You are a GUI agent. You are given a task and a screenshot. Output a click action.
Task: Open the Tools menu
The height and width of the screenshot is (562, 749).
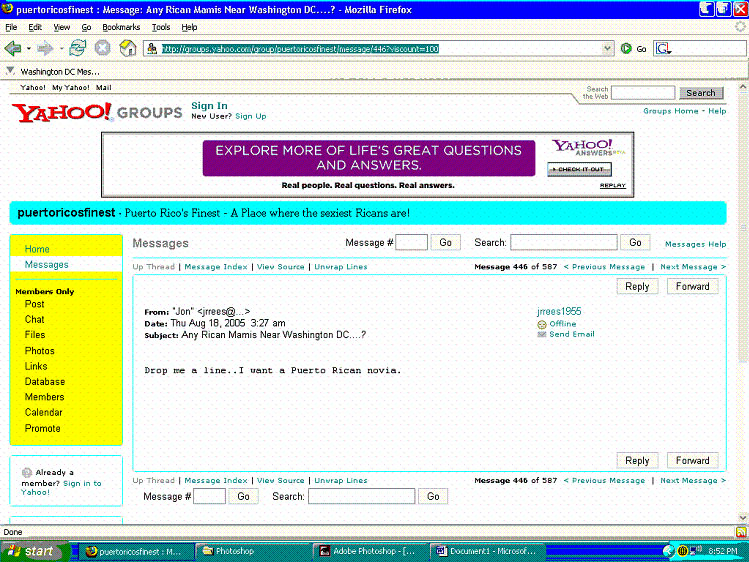(160, 27)
